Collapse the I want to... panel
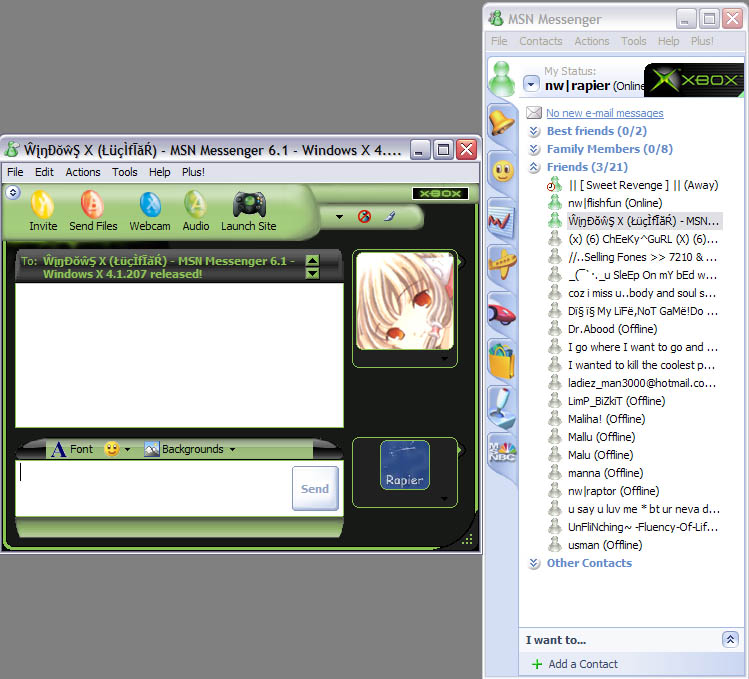The height and width of the screenshot is (679, 749). pyautogui.click(x=730, y=639)
